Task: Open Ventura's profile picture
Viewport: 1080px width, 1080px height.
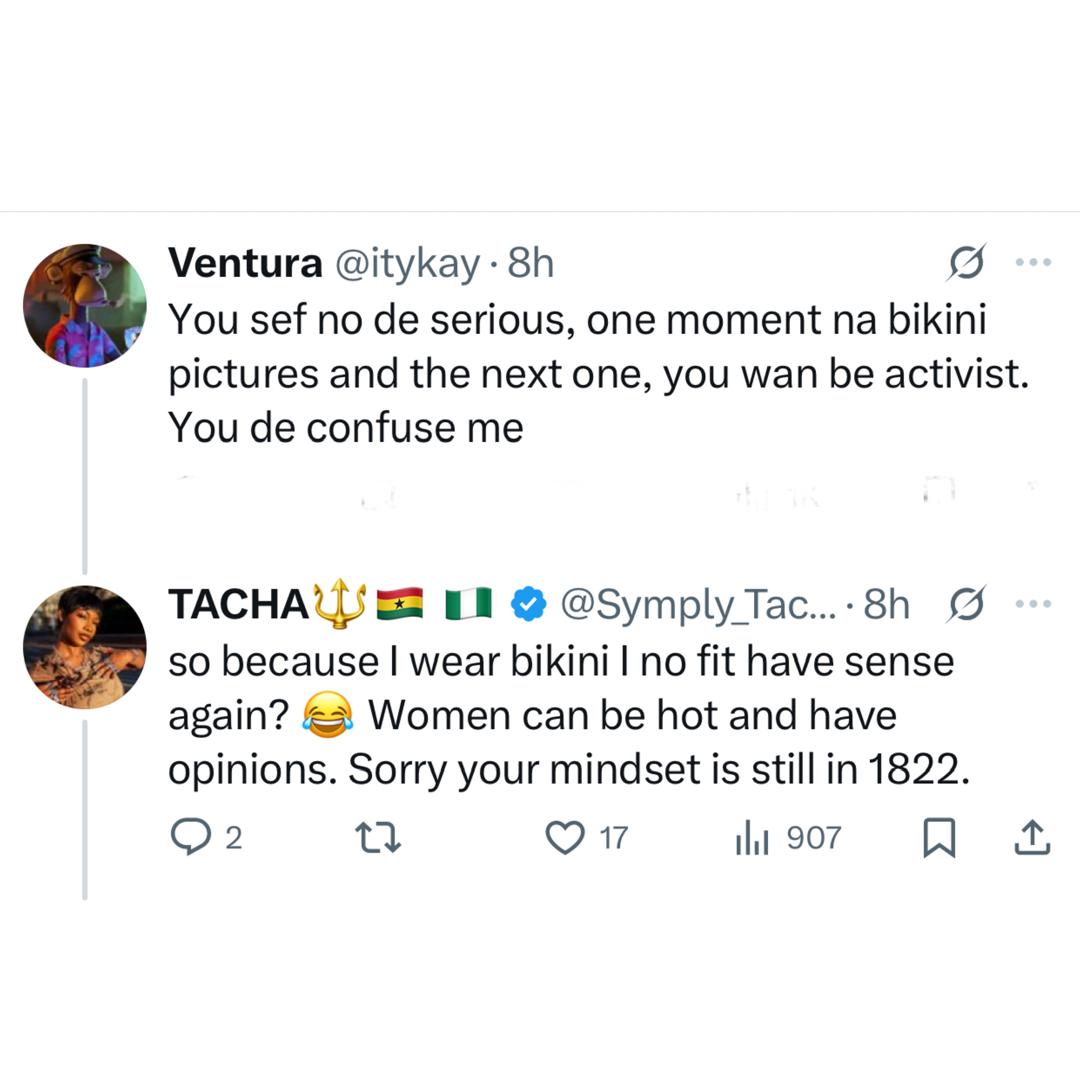Action: point(85,305)
